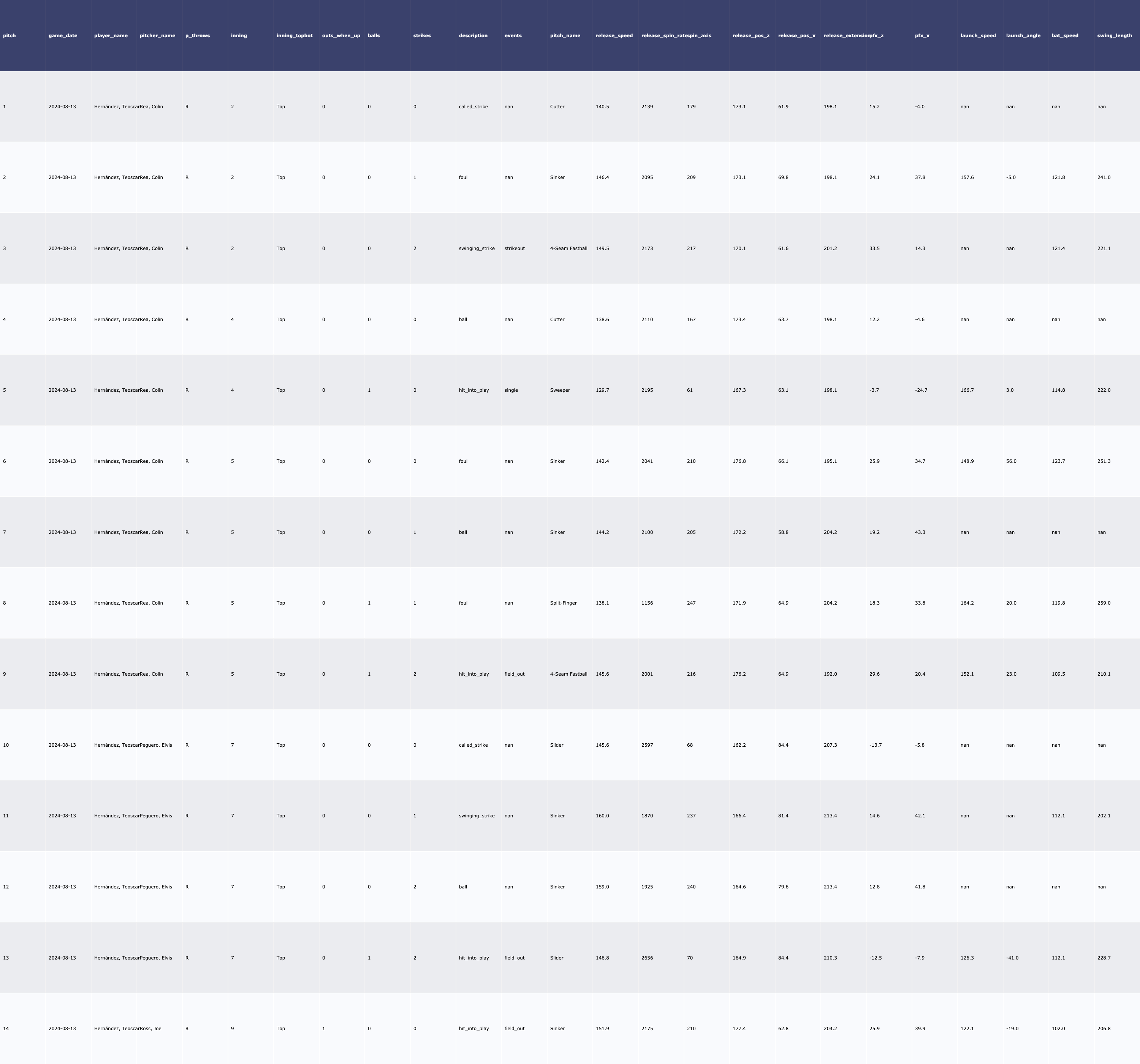Click the pitch column header

coord(10,36)
